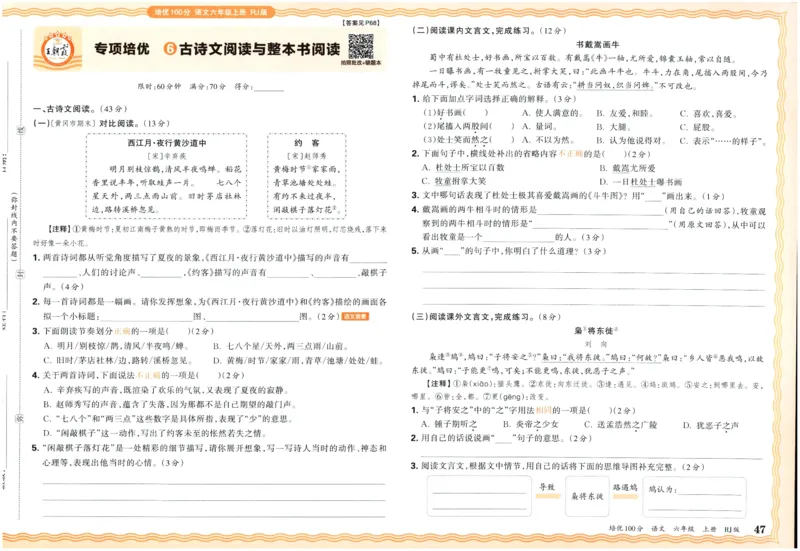Viewport: 800px width, 551px height.
Task: Click the poem title "约客"
Action: tap(307, 143)
